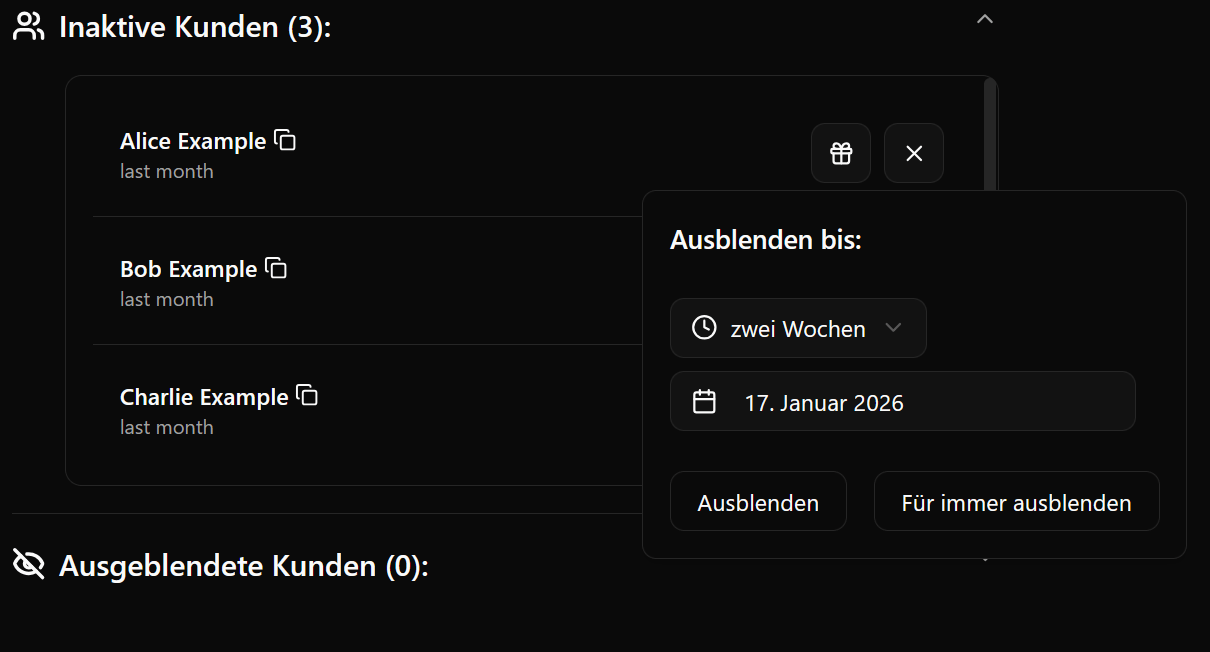The width and height of the screenshot is (1210, 652).
Task: Click the down arrow in the duration dropdown
Action: click(894, 328)
